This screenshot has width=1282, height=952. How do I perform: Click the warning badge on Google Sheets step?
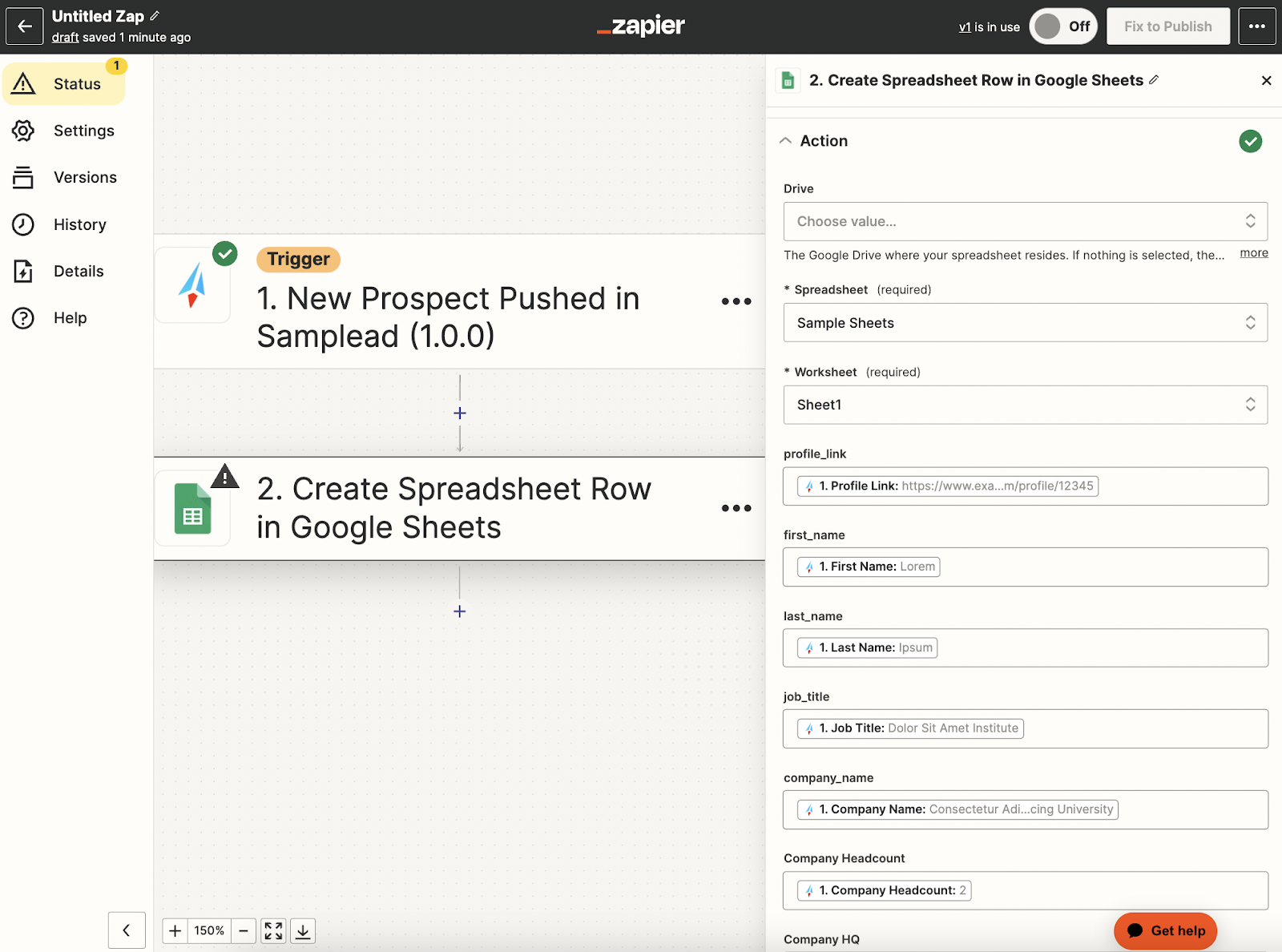[225, 476]
